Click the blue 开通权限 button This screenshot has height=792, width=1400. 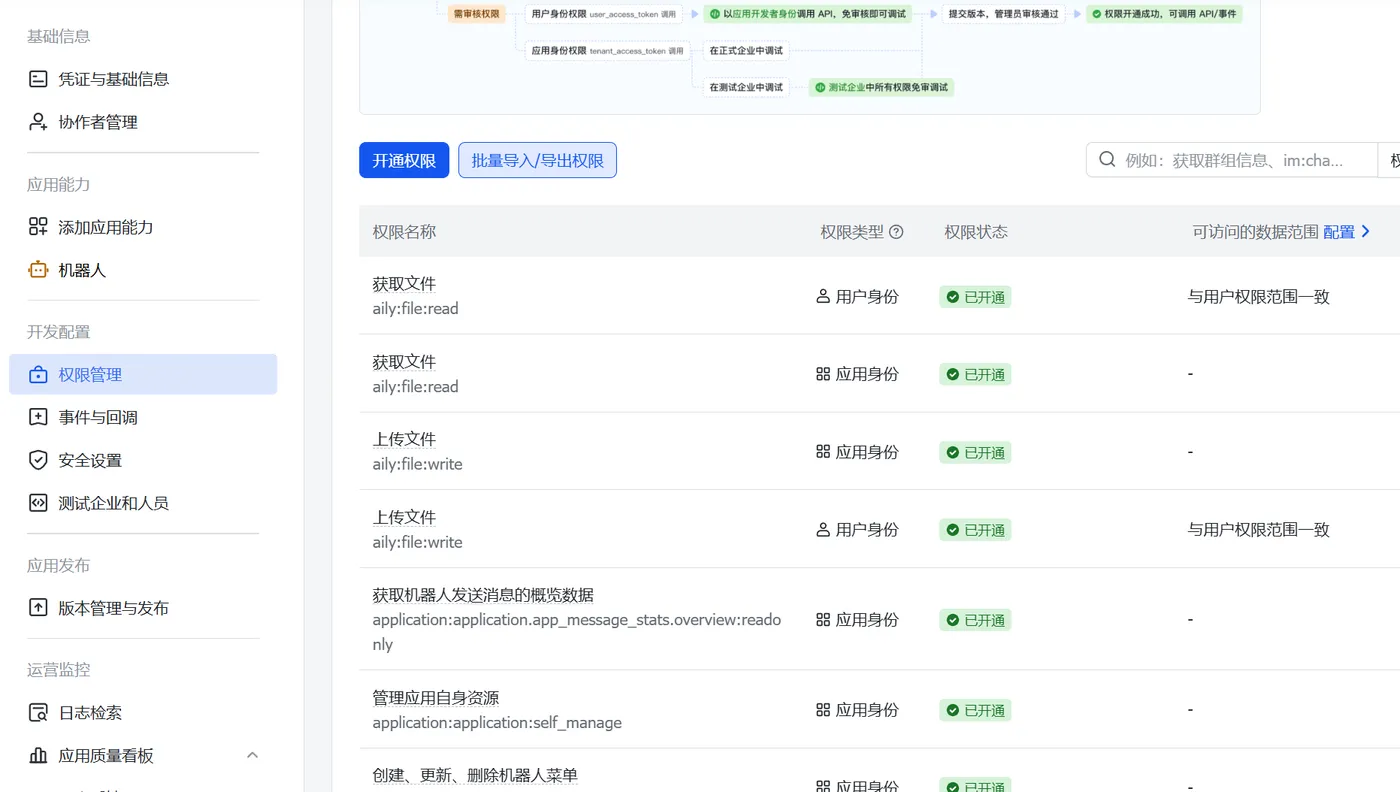(404, 160)
